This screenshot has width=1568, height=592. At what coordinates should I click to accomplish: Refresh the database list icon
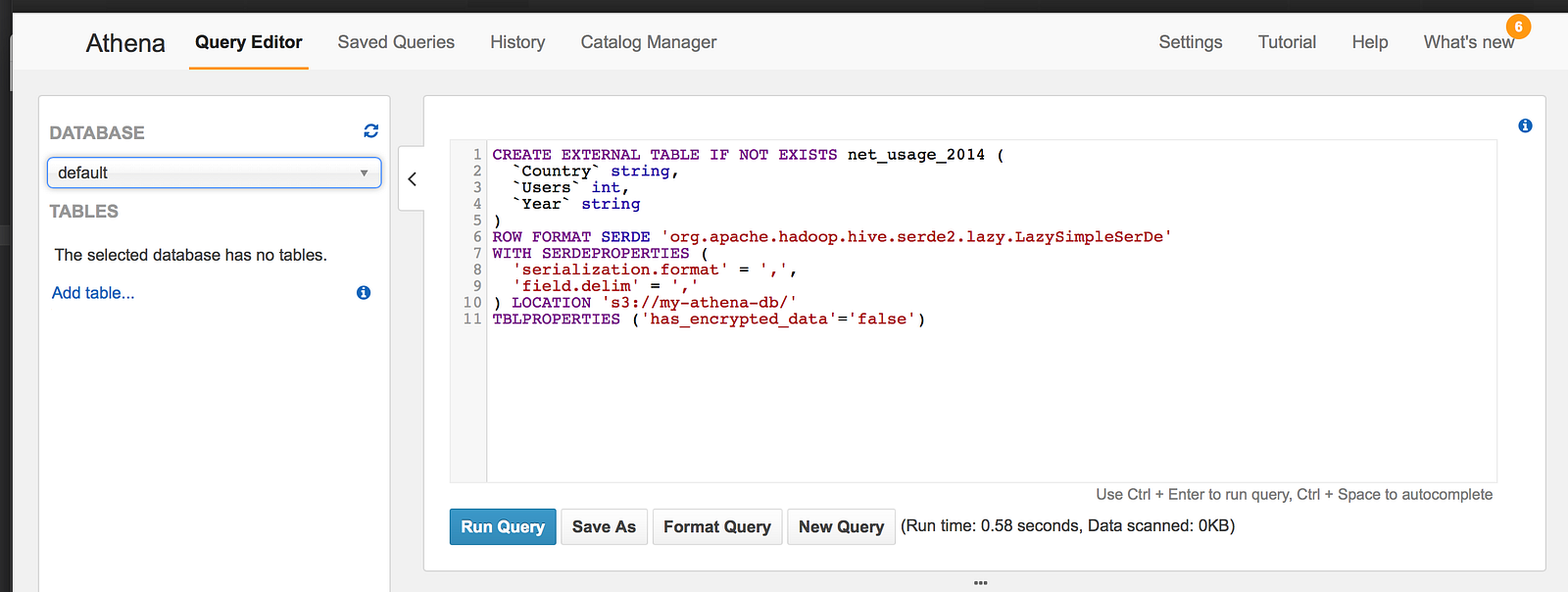pyautogui.click(x=371, y=131)
